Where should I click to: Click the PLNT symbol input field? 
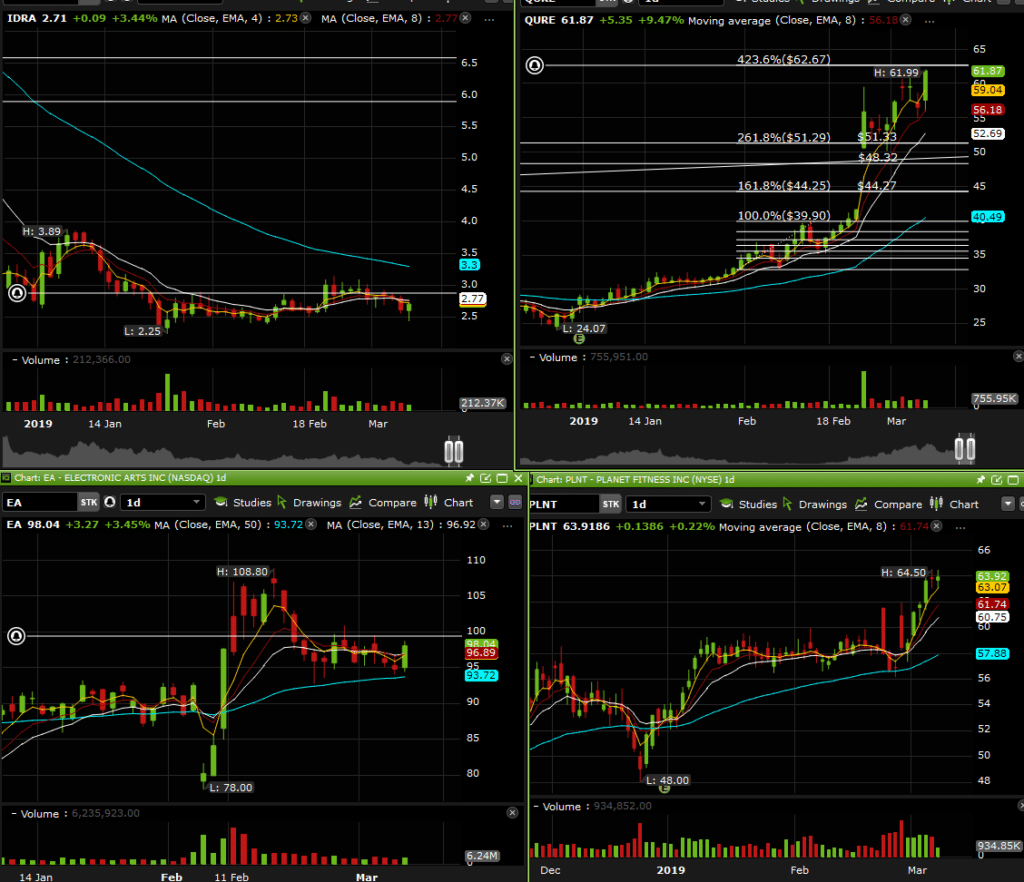pos(564,504)
